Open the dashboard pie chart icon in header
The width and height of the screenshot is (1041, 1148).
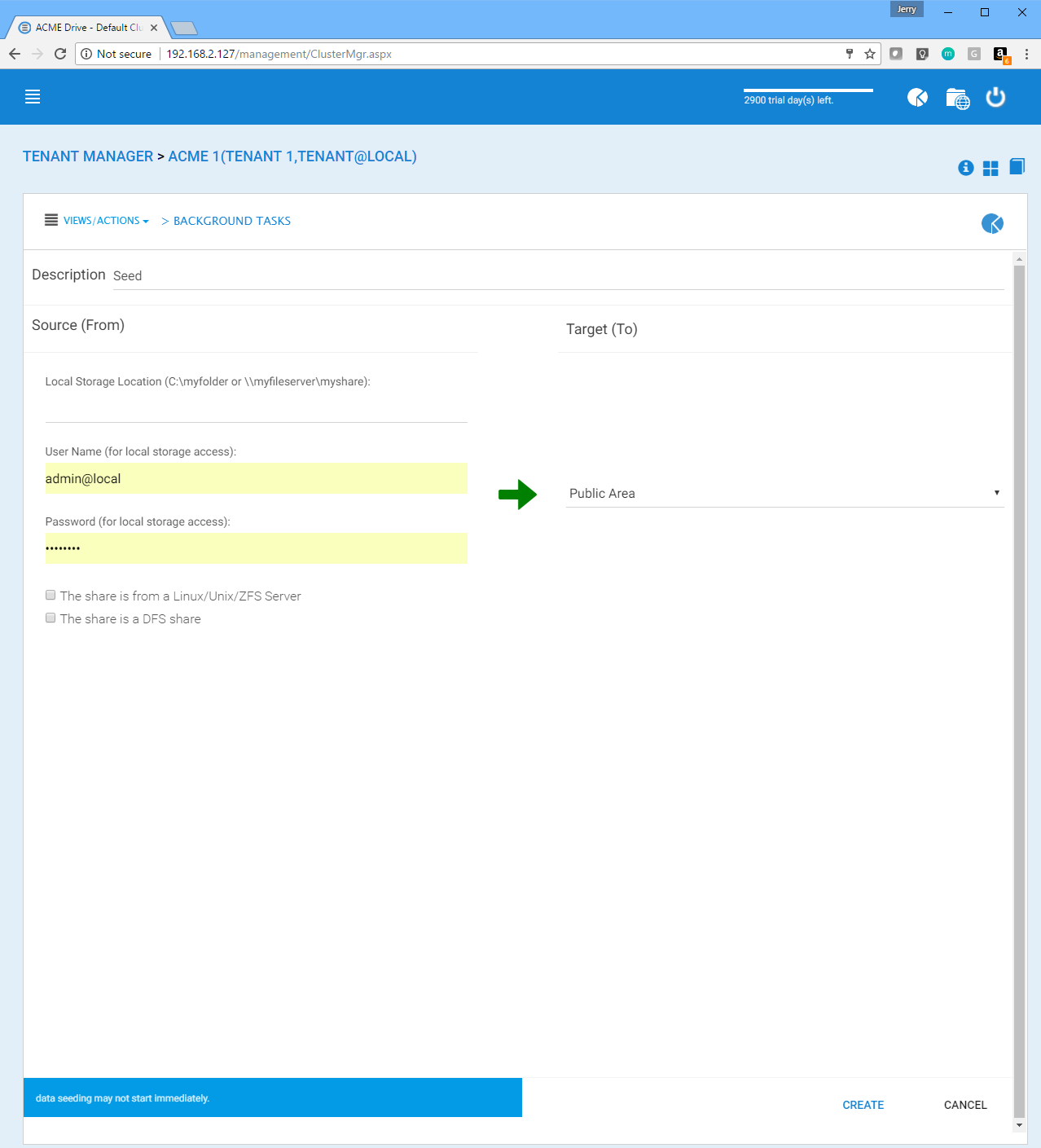click(917, 98)
